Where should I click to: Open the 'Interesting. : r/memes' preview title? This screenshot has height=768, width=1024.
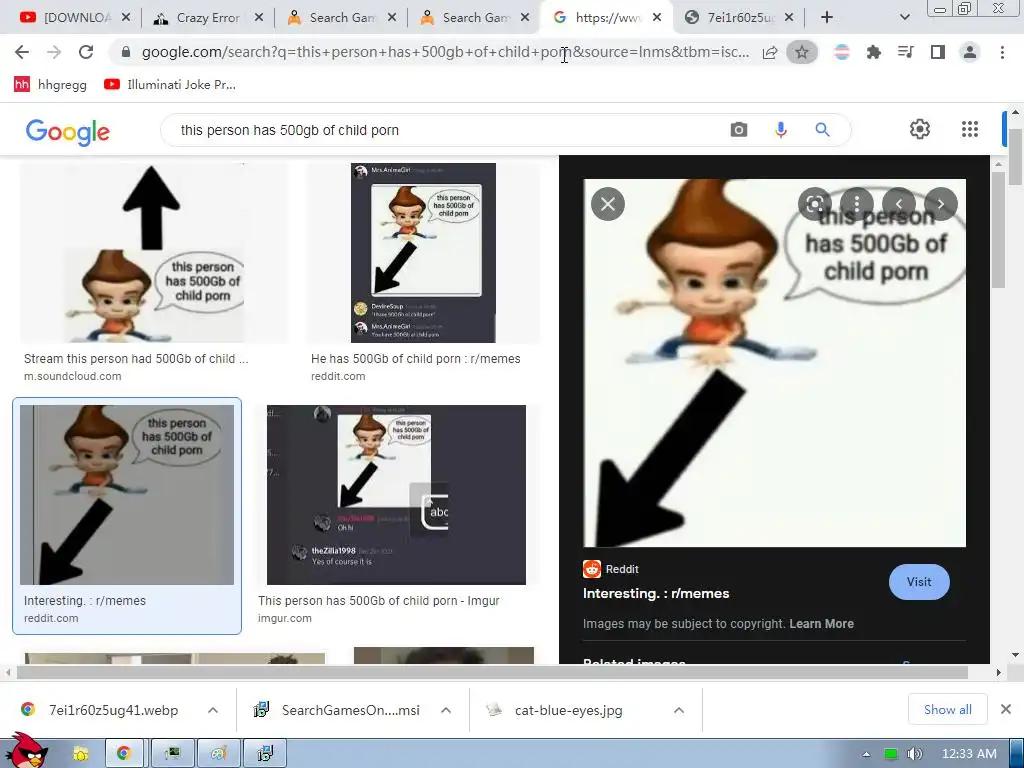656,594
